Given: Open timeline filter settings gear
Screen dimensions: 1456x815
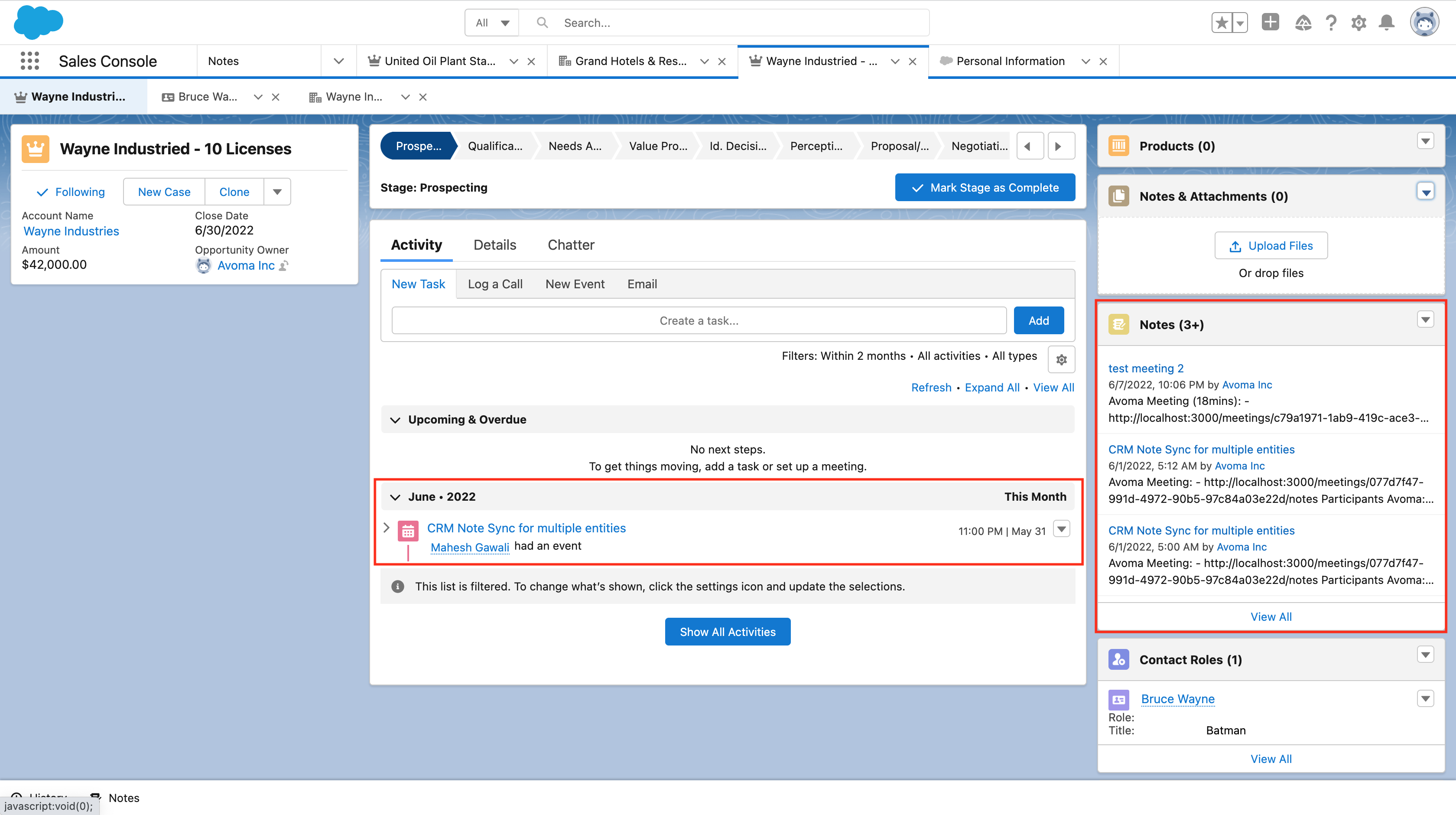Looking at the screenshot, I should pos(1062,359).
